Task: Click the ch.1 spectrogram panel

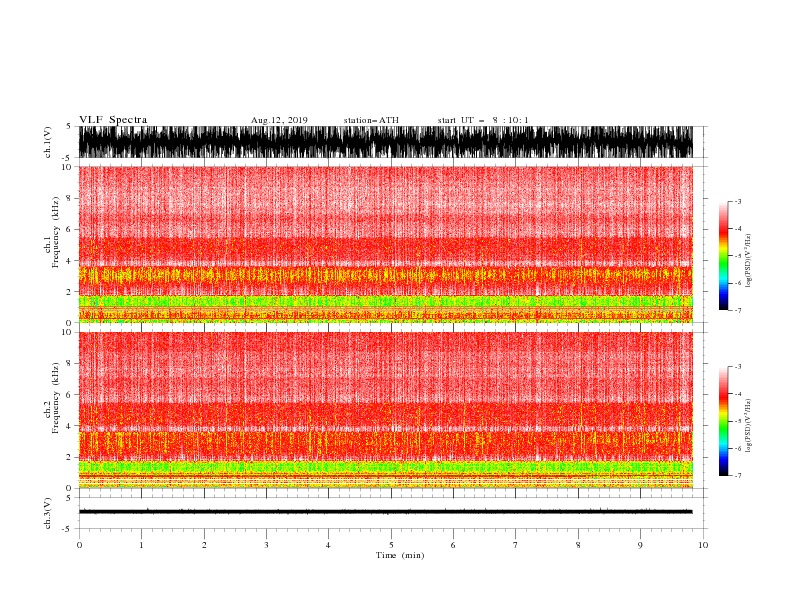Action: pos(386,244)
